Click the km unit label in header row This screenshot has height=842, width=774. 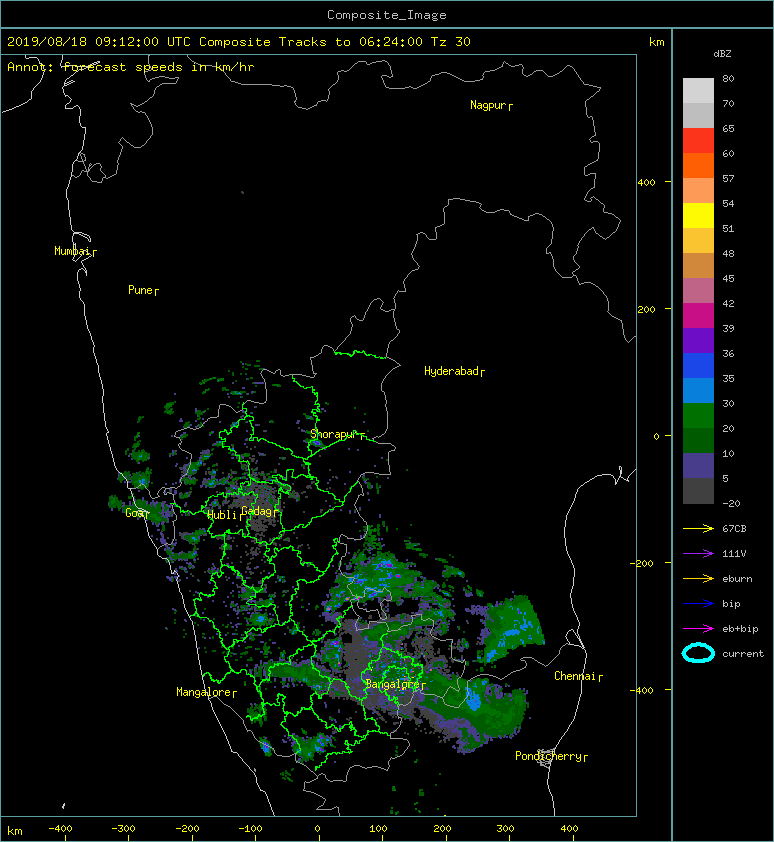[x=656, y=42]
